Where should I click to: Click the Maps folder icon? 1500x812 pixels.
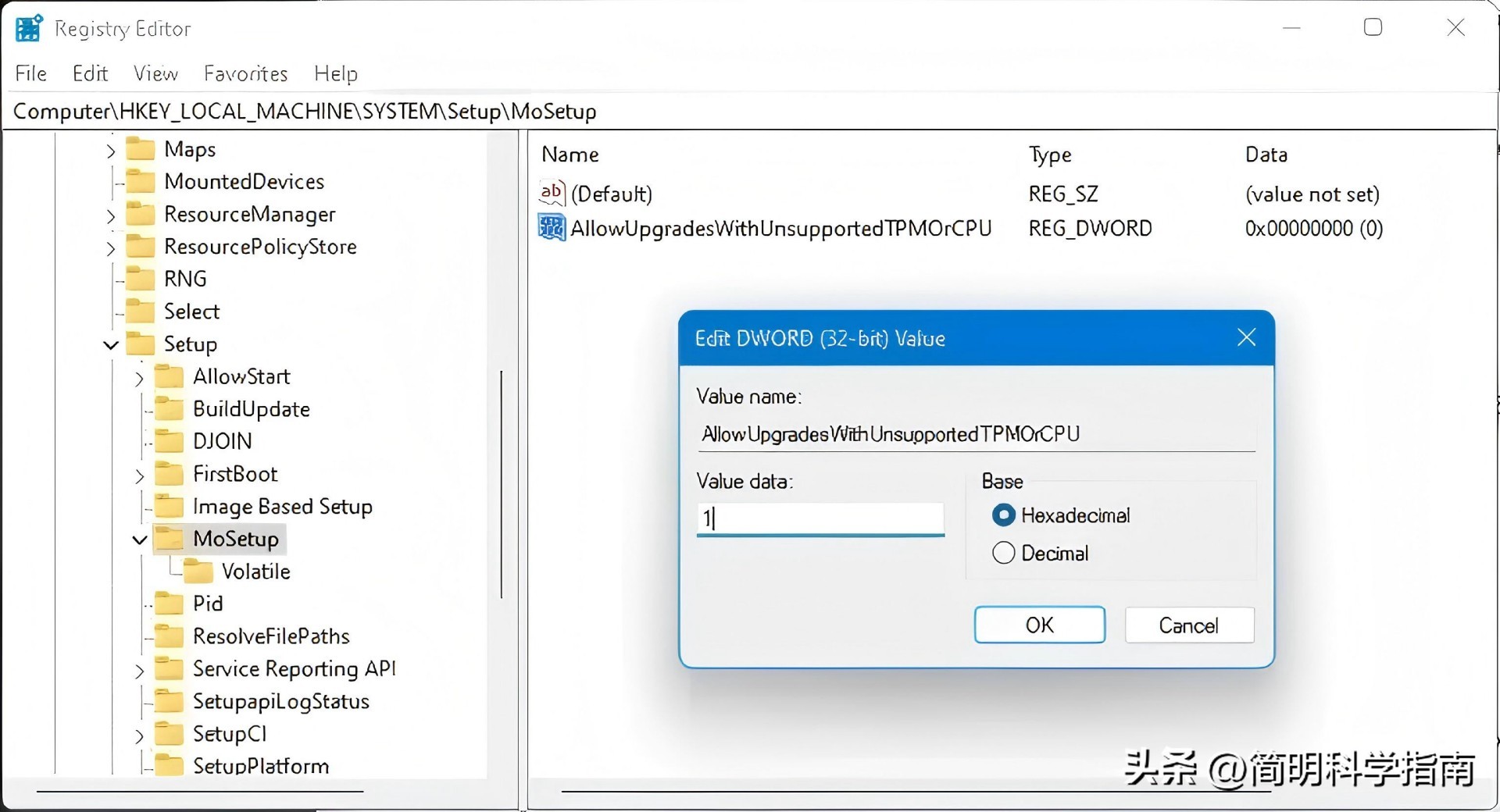141,148
